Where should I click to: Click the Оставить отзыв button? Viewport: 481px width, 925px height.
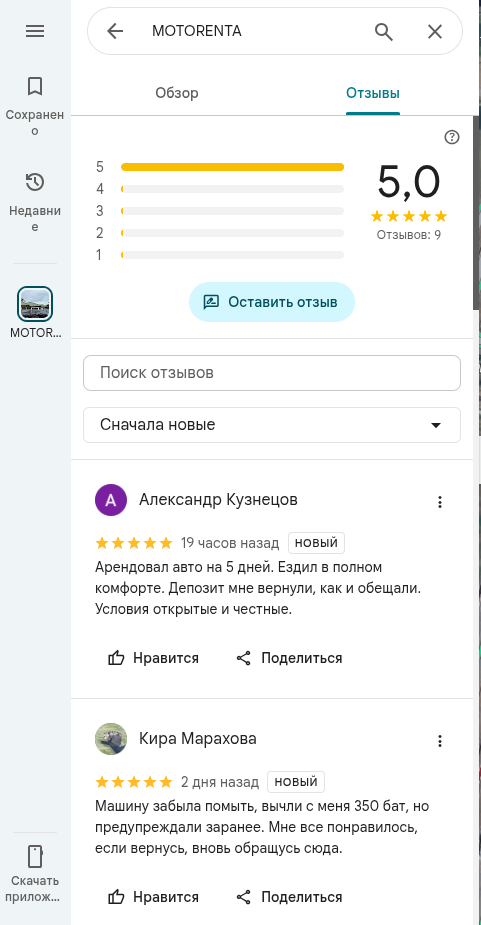pyautogui.click(x=271, y=302)
